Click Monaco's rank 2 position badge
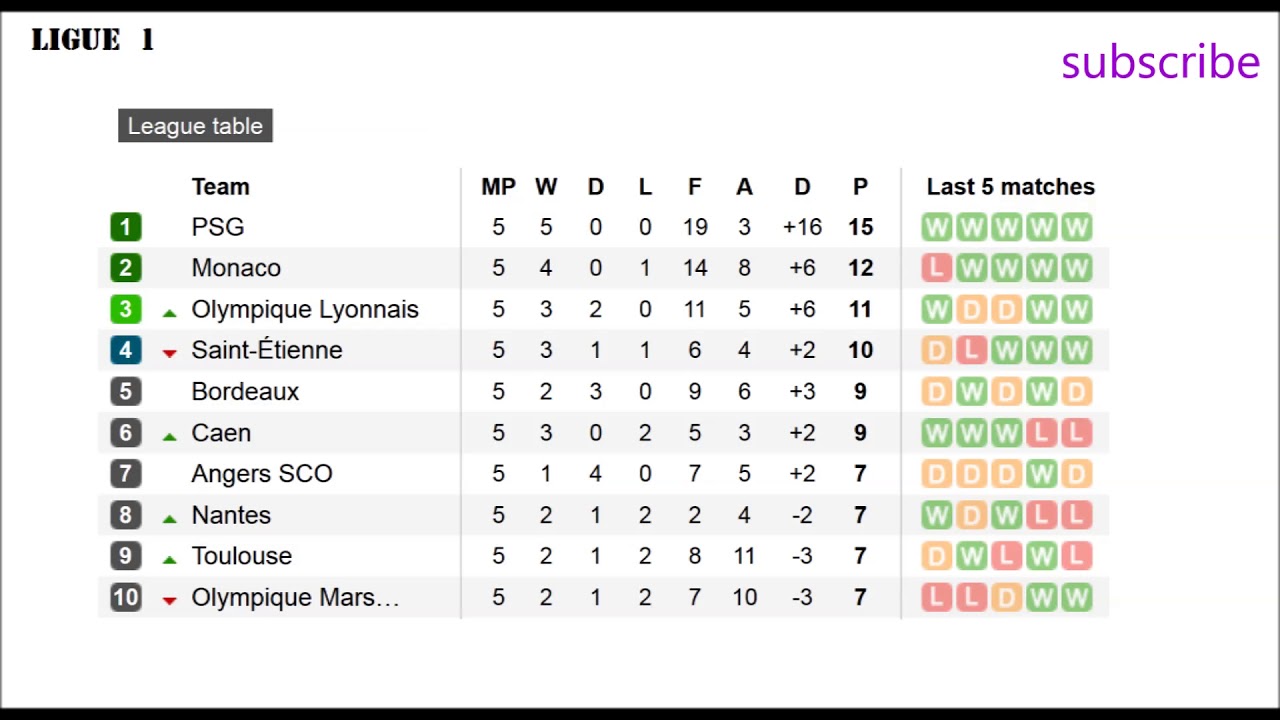This screenshot has width=1280, height=720. tap(125, 268)
